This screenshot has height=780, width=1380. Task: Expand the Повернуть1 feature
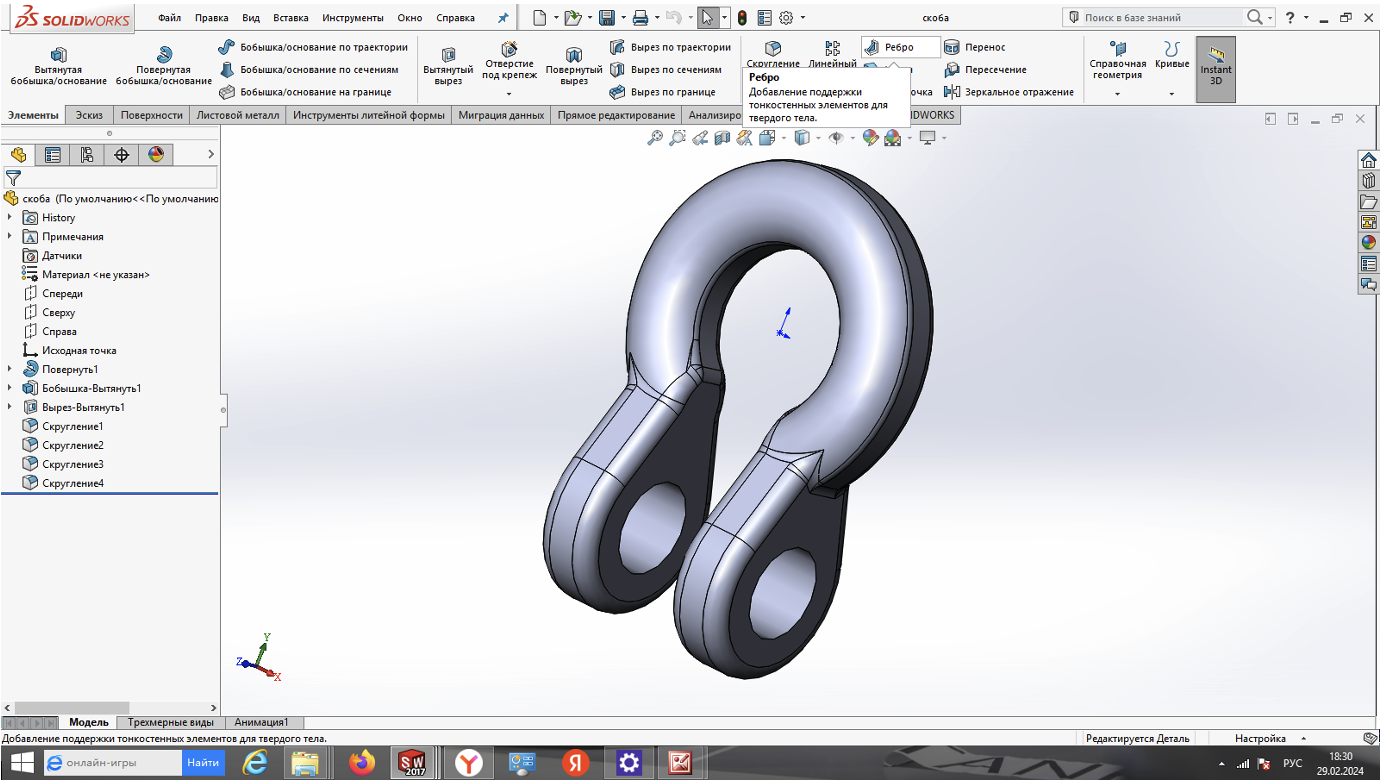[x=10, y=369]
